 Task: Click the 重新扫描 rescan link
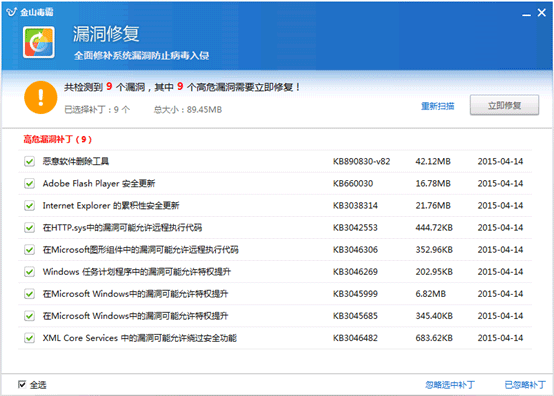(x=437, y=106)
